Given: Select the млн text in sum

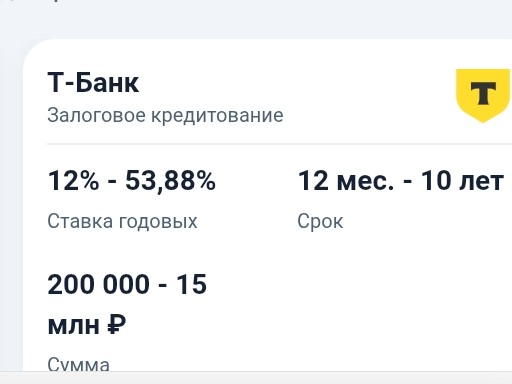Looking at the screenshot, I should pyautogui.click(x=74, y=326).
